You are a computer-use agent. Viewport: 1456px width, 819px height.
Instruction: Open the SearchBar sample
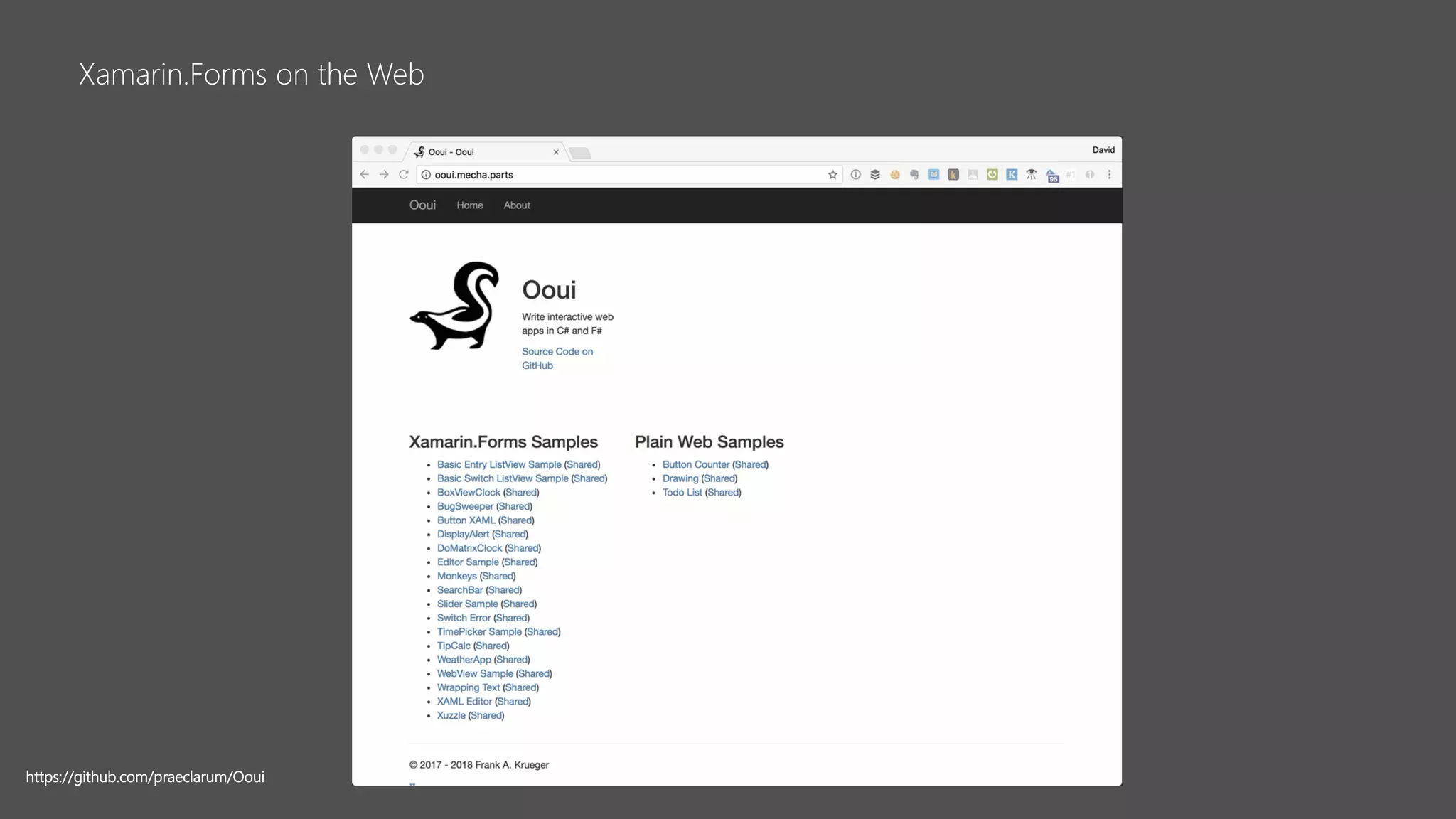tap(460, 590)
